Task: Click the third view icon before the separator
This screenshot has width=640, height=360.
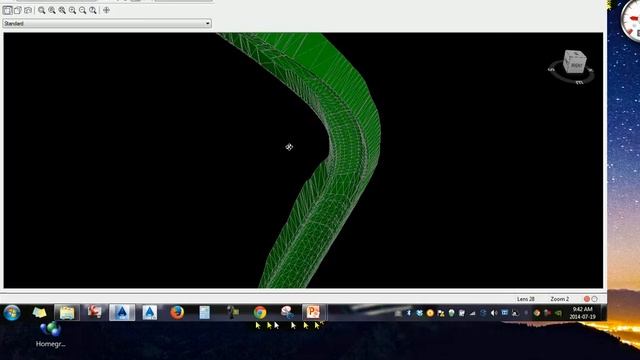Action: 28,10
